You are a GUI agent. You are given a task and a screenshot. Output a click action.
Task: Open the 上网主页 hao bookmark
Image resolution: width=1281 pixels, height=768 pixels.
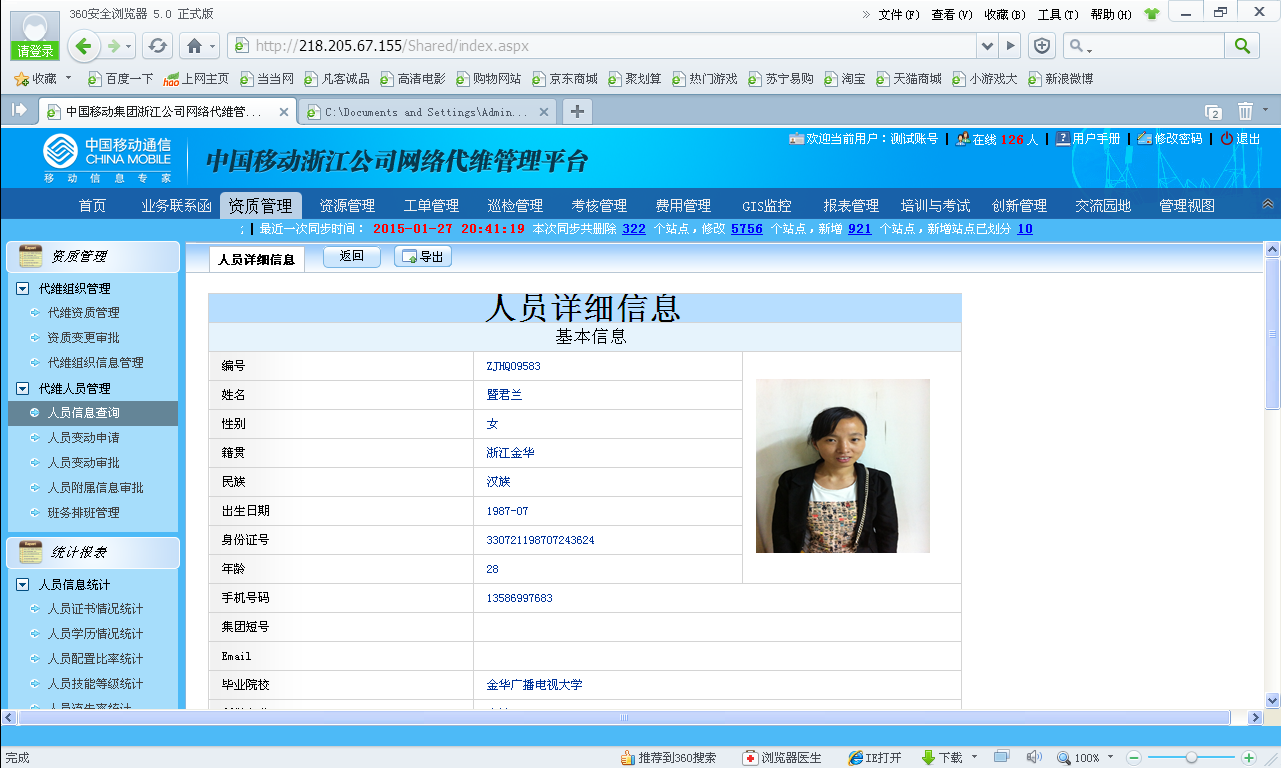[x=196, y=78]
